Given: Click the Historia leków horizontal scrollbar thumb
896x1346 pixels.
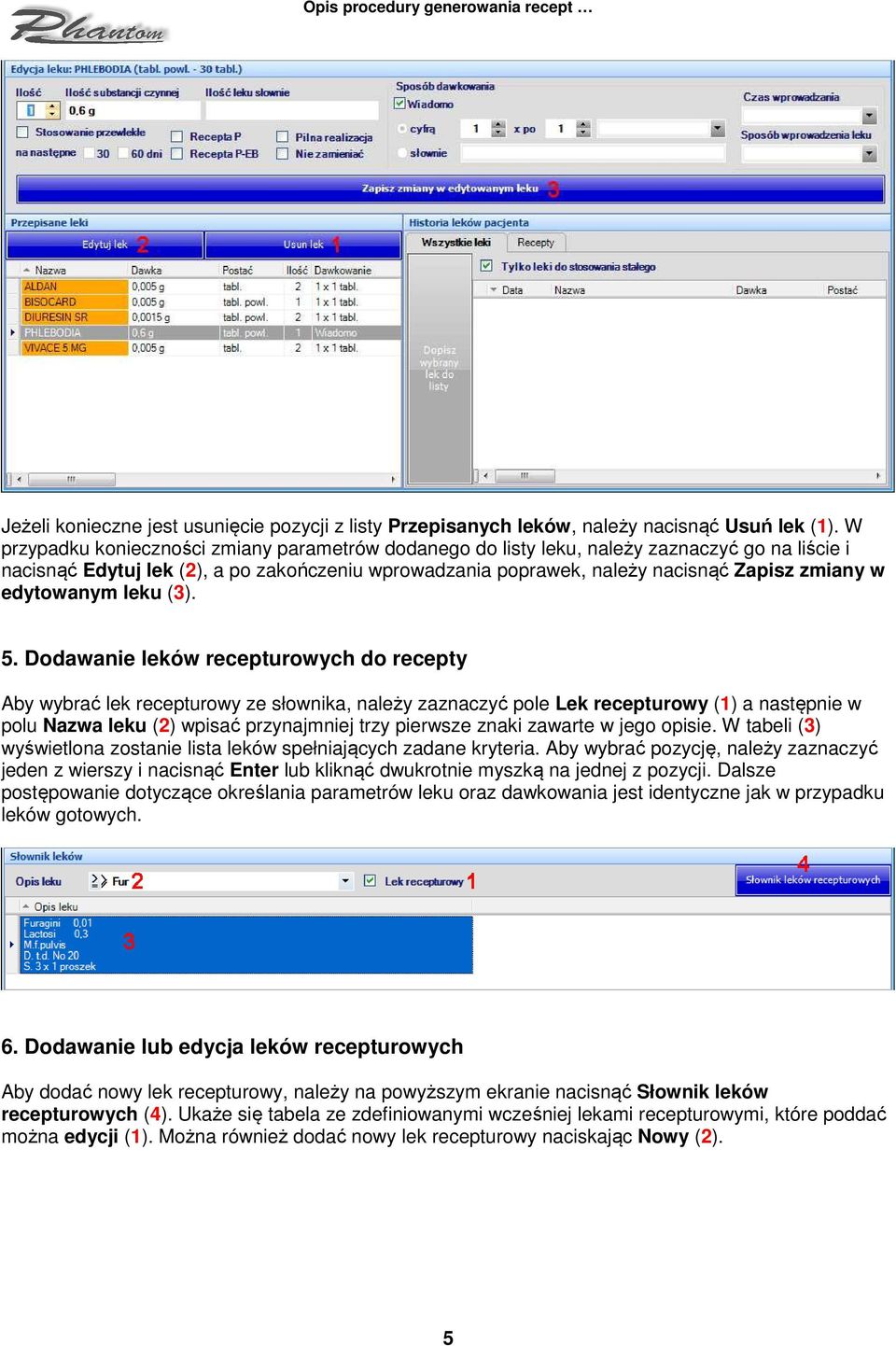Looking at the screenshot, I should (x=525, y=476).
